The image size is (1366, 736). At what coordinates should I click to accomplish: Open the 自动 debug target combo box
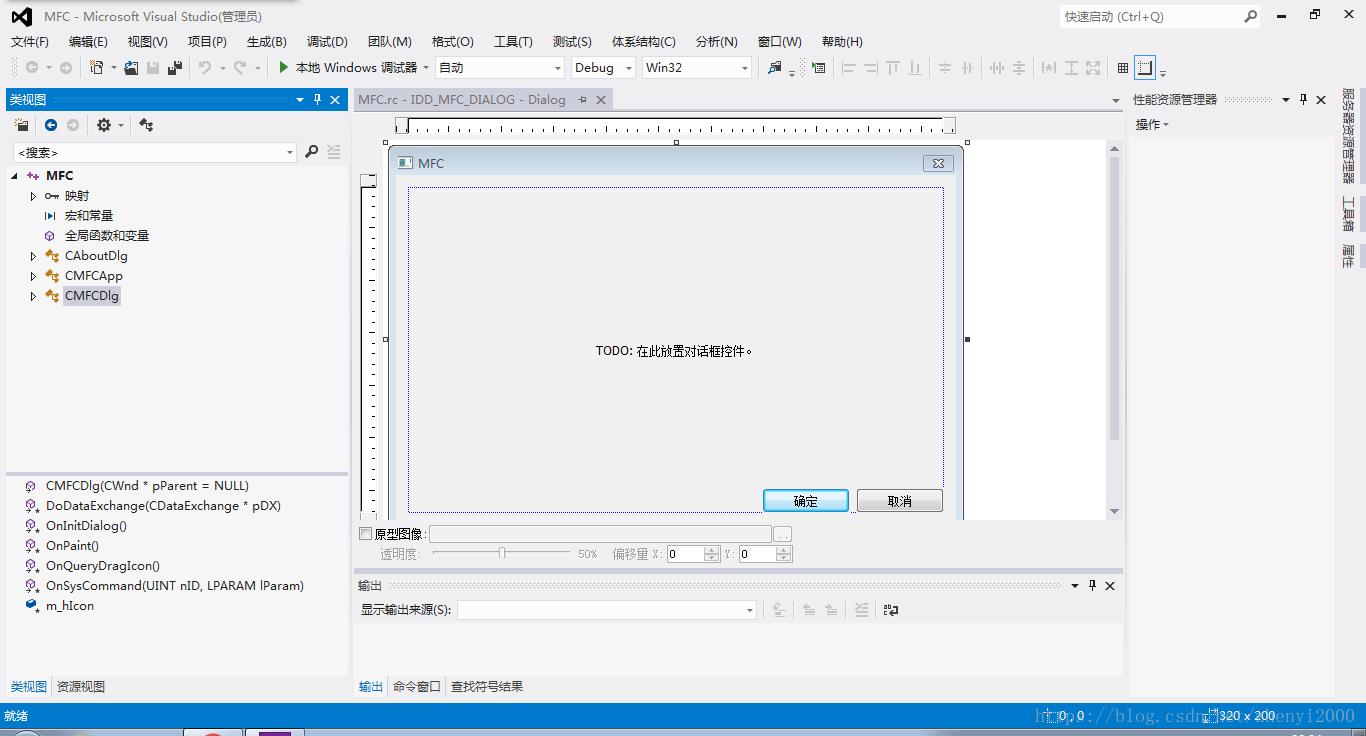500,67
